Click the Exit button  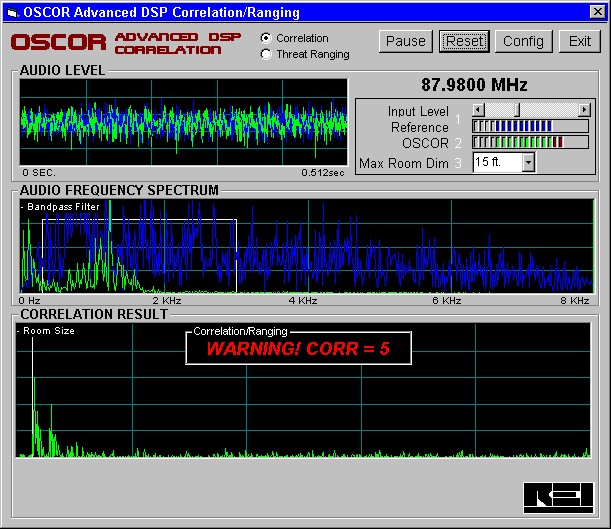579,41
